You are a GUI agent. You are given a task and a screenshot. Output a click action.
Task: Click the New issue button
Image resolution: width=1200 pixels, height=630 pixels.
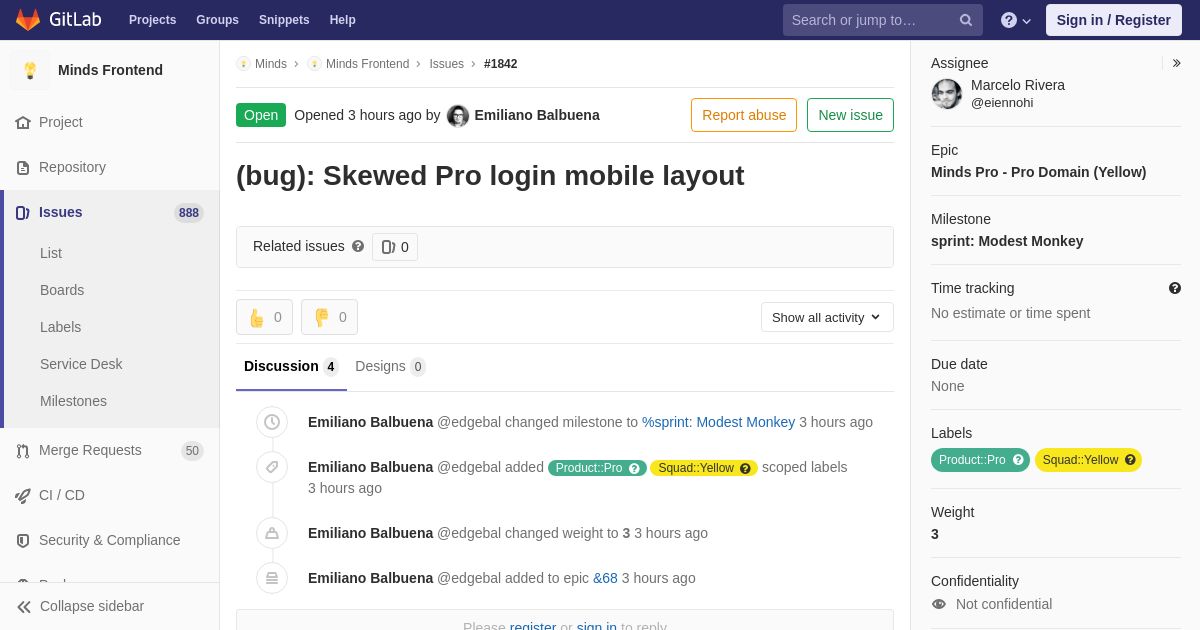(850, 115)
